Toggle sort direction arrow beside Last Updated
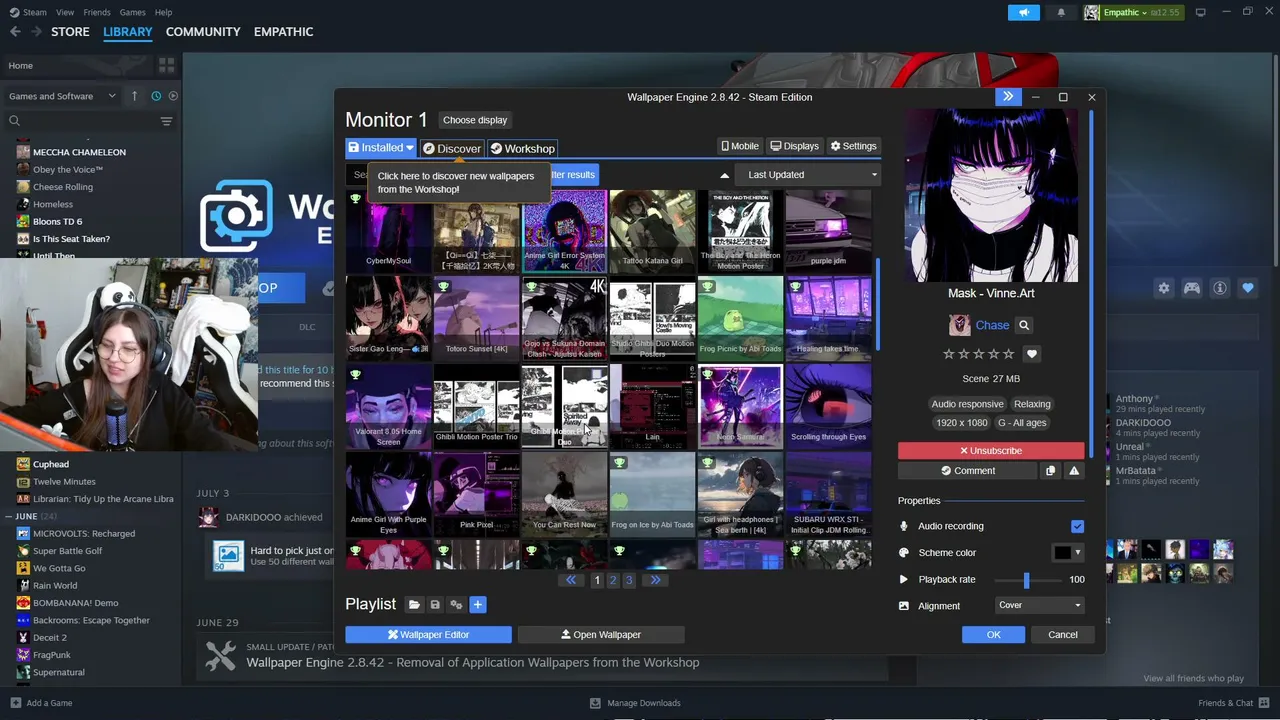The height and width of the screenshot is (720, 1280). (x=724, y=175)
